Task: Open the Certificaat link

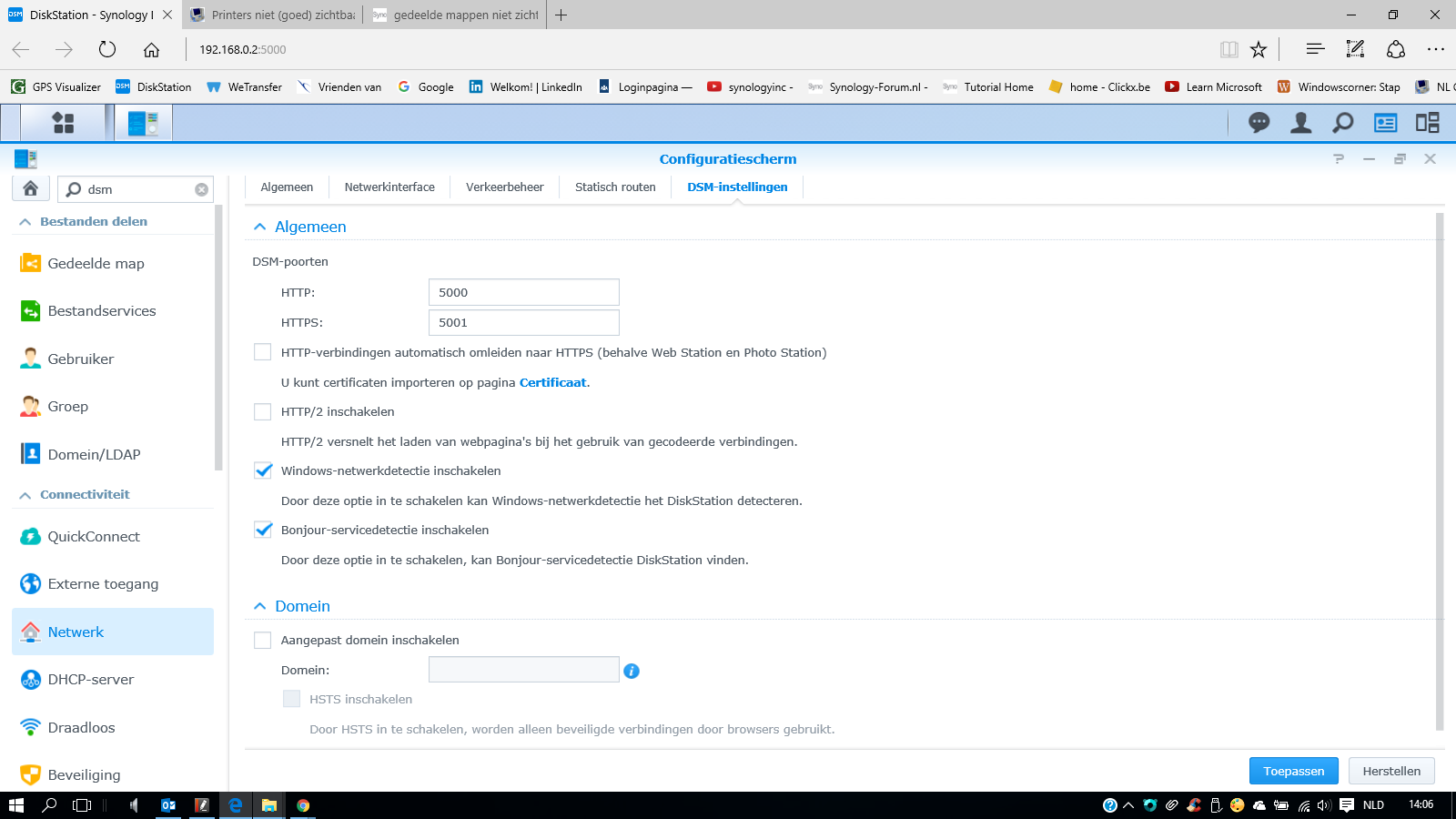Action: point(552,383)
